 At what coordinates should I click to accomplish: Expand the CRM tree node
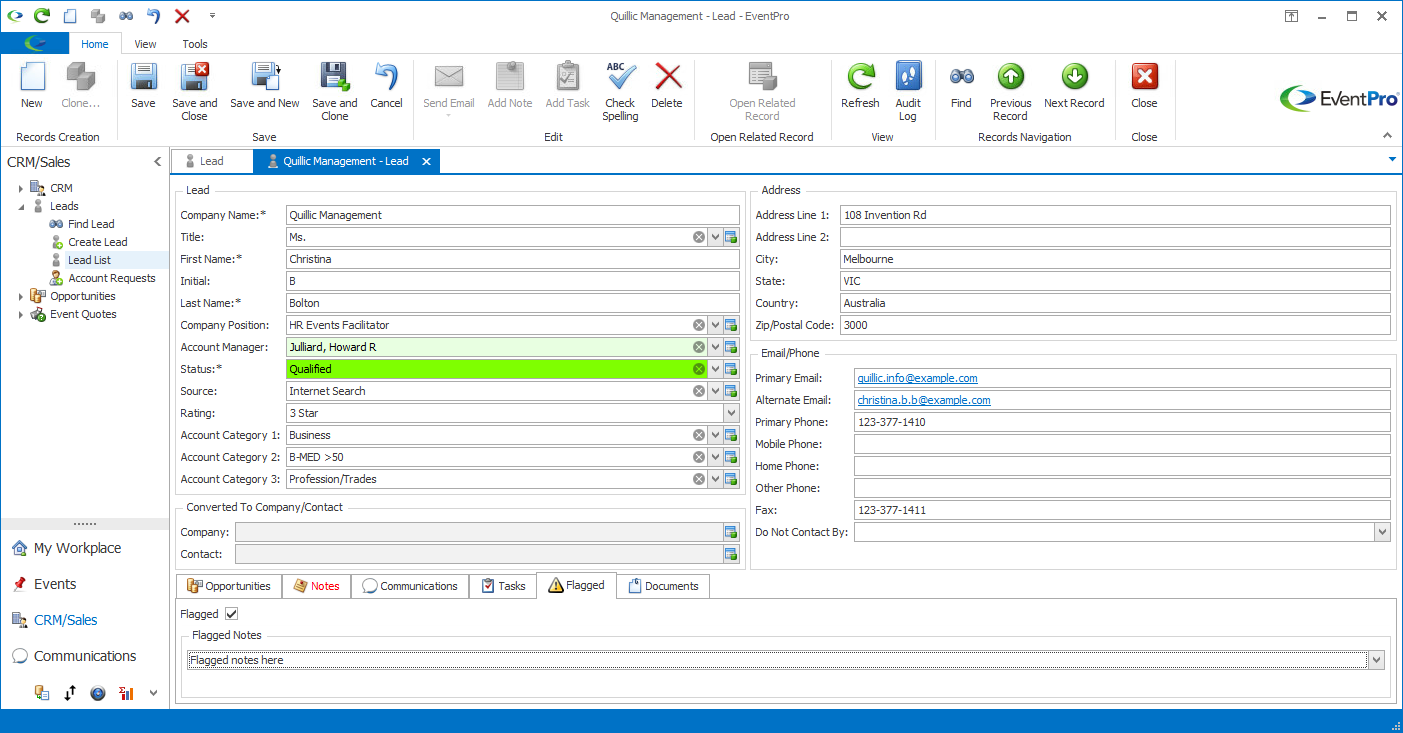tap(21, 188)
